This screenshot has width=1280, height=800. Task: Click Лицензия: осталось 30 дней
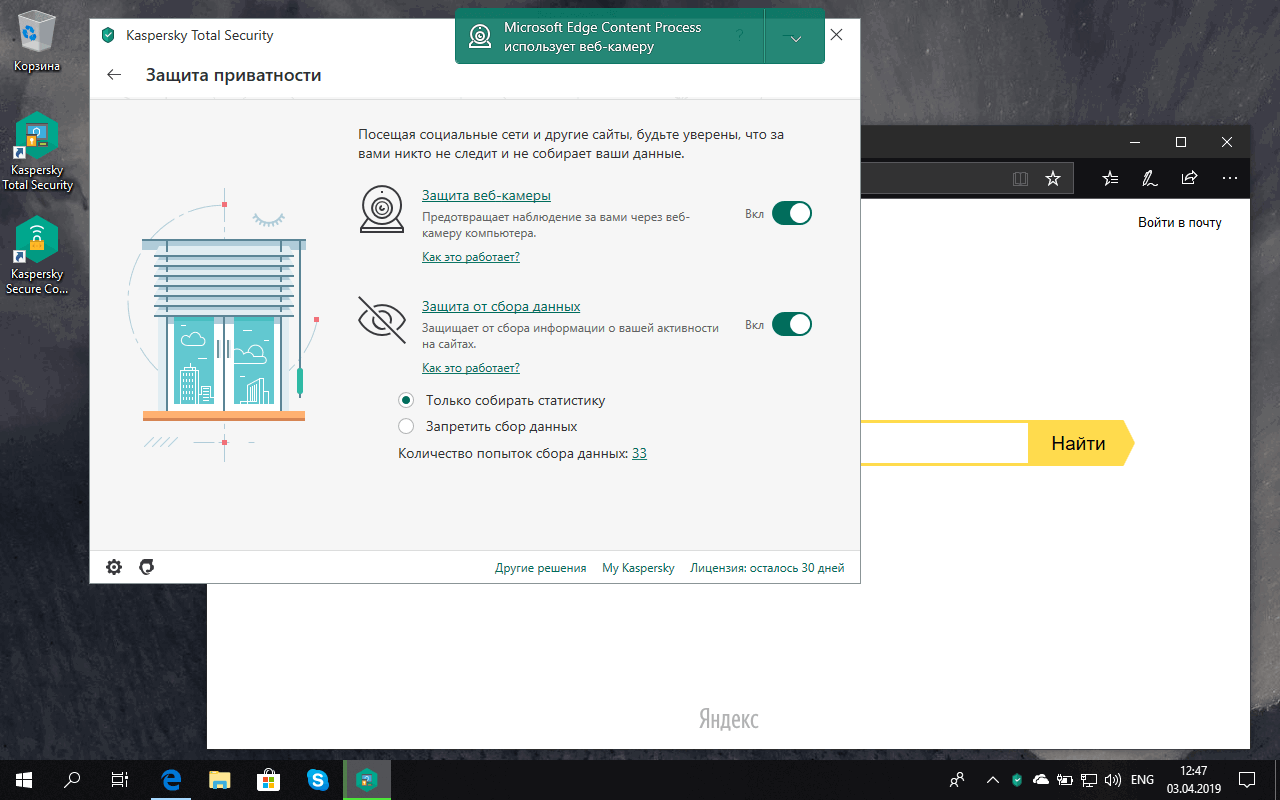pyautogui.click(x=767, y=568)
